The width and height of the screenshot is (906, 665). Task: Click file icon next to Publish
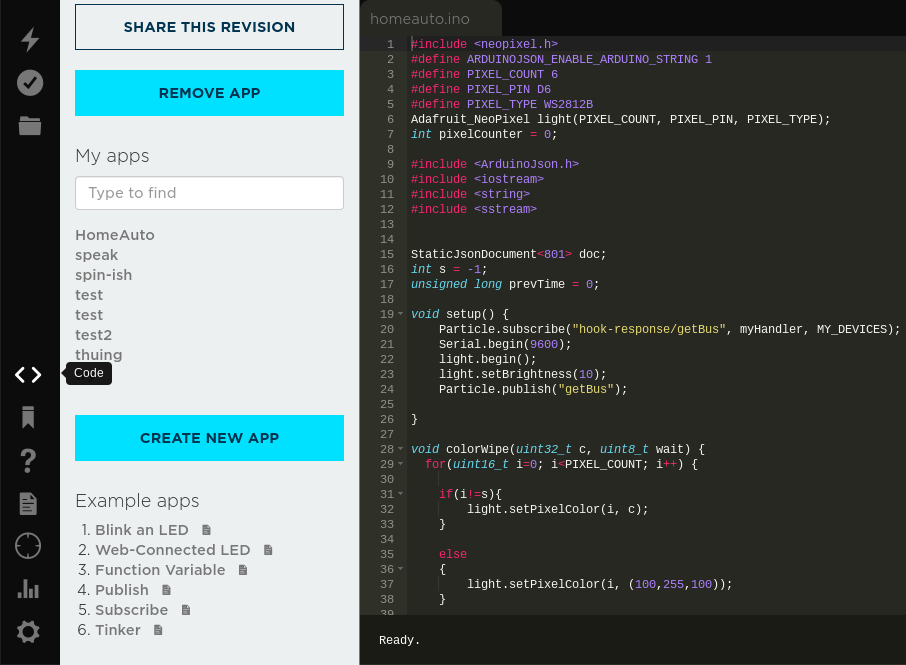click(x=166, y=590)
